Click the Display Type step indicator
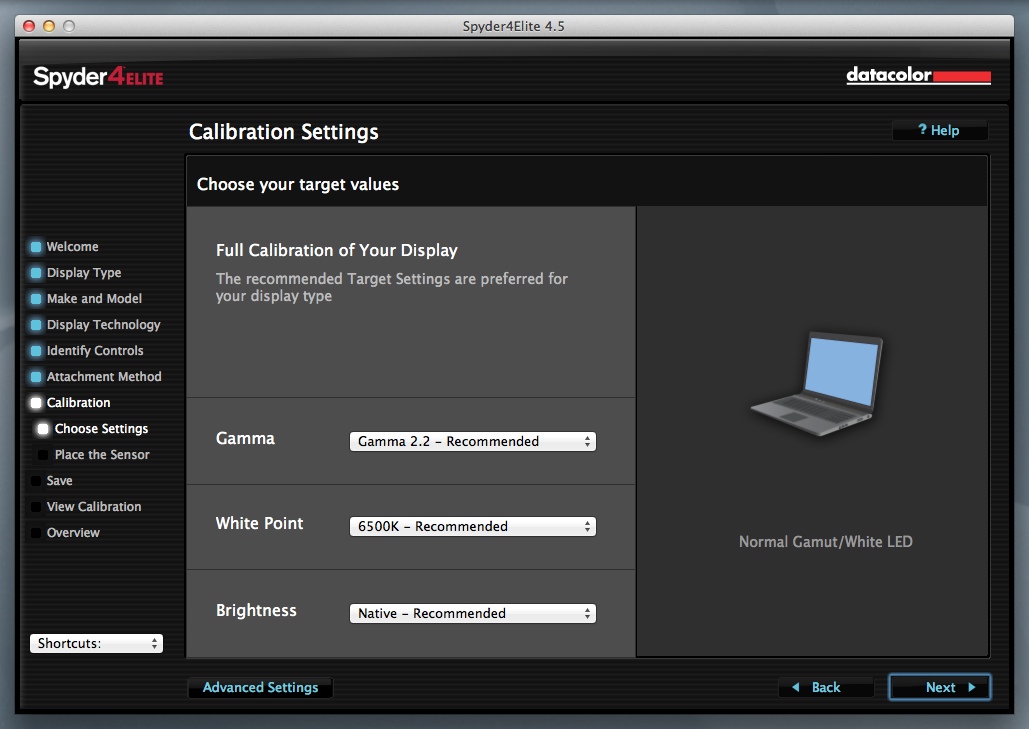The image size is (1029, 729). (x=36, y=273)
